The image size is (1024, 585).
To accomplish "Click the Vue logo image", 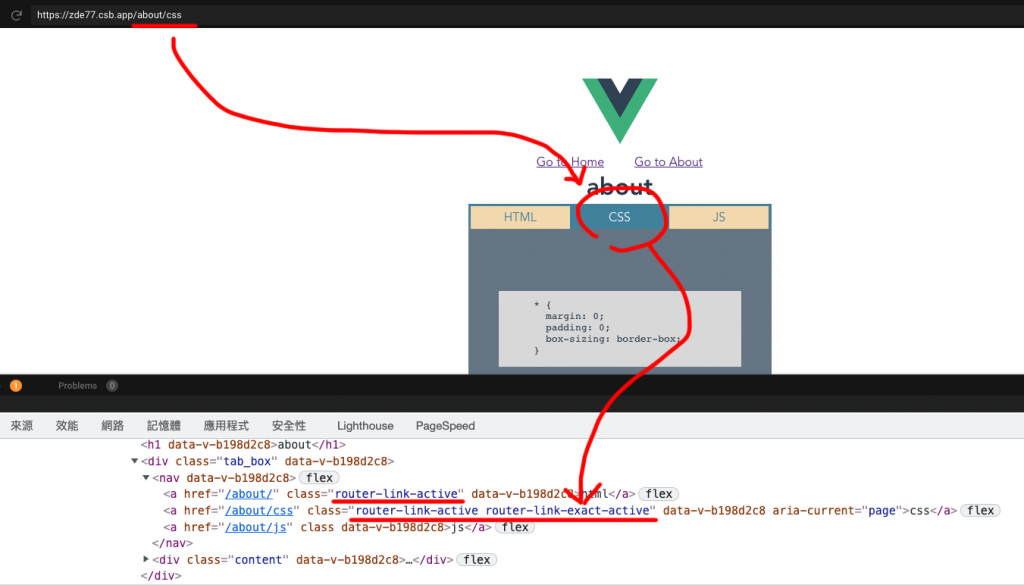I will pos(620,110).
